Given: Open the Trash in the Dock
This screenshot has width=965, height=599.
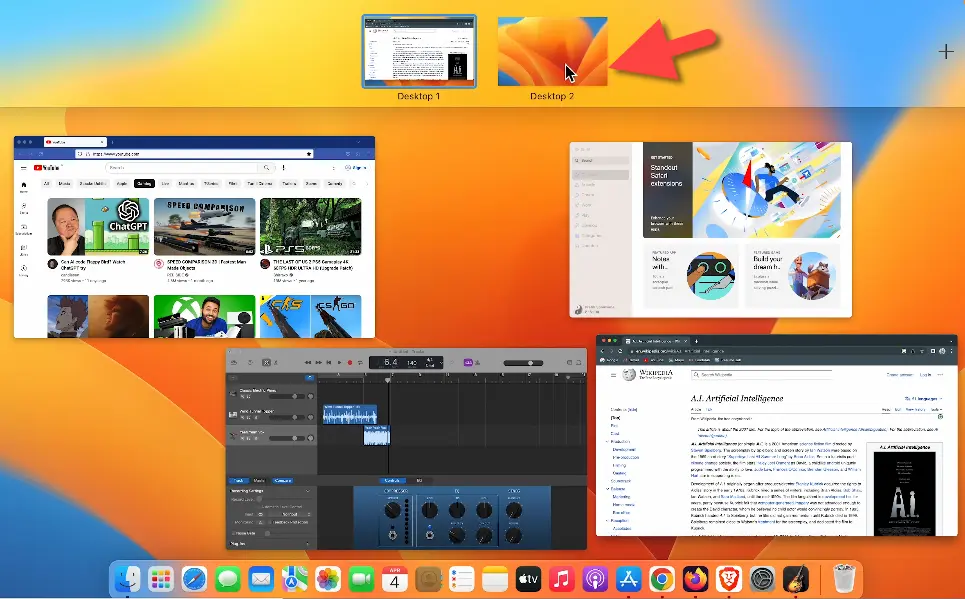Looking at the screenshot, I should point(844,579).
